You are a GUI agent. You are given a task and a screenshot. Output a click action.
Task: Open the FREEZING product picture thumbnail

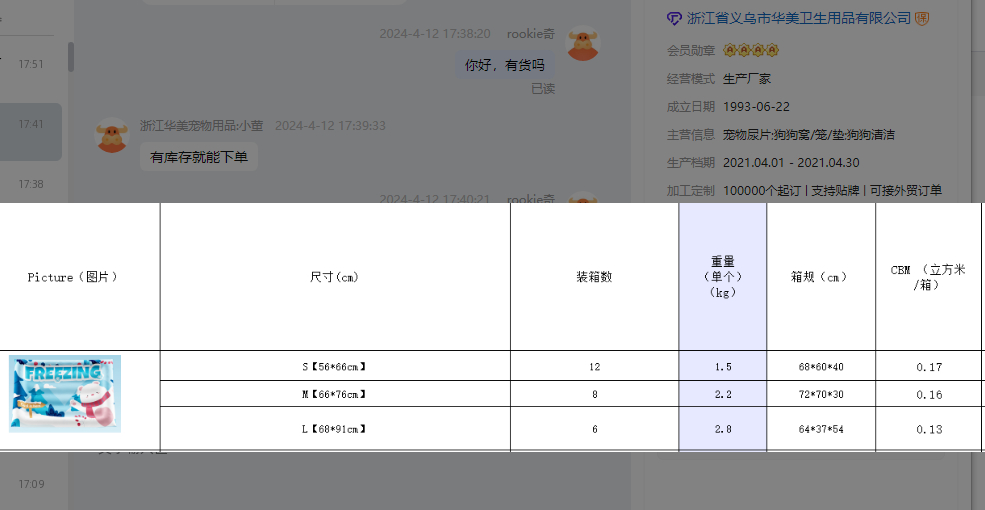[65, 393]
